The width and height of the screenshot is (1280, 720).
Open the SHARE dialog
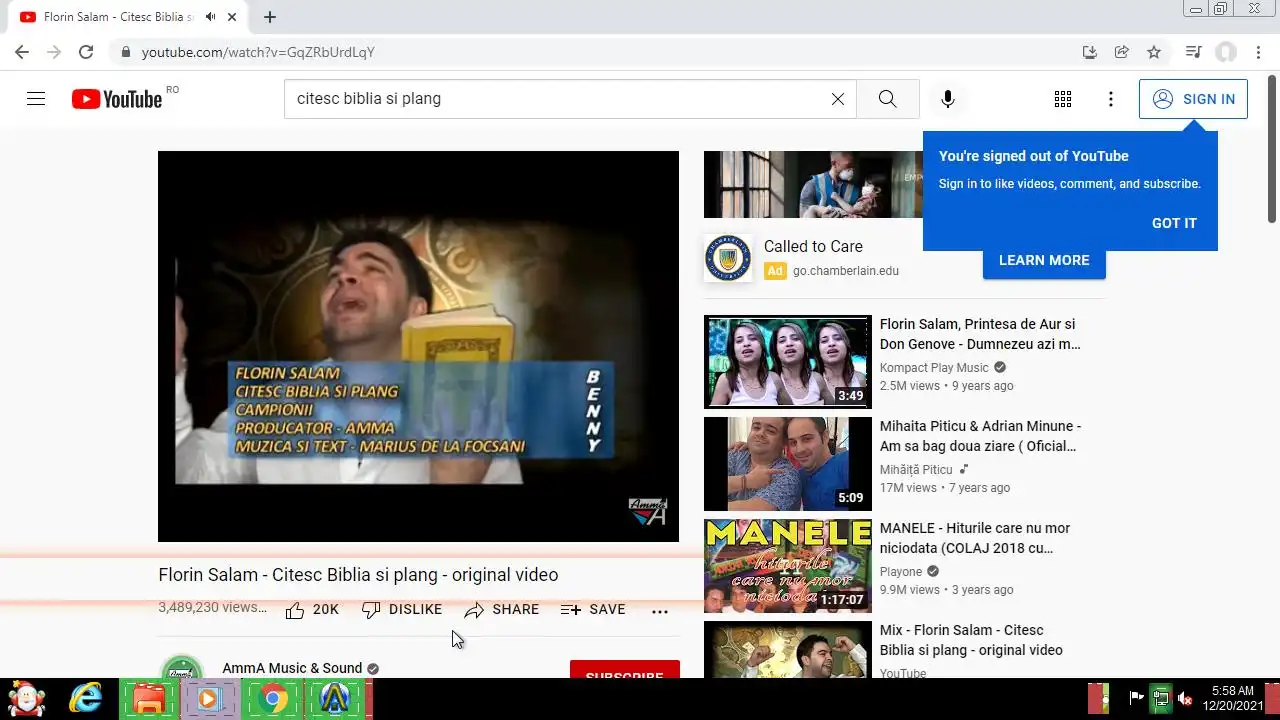(x=502, y=610)
